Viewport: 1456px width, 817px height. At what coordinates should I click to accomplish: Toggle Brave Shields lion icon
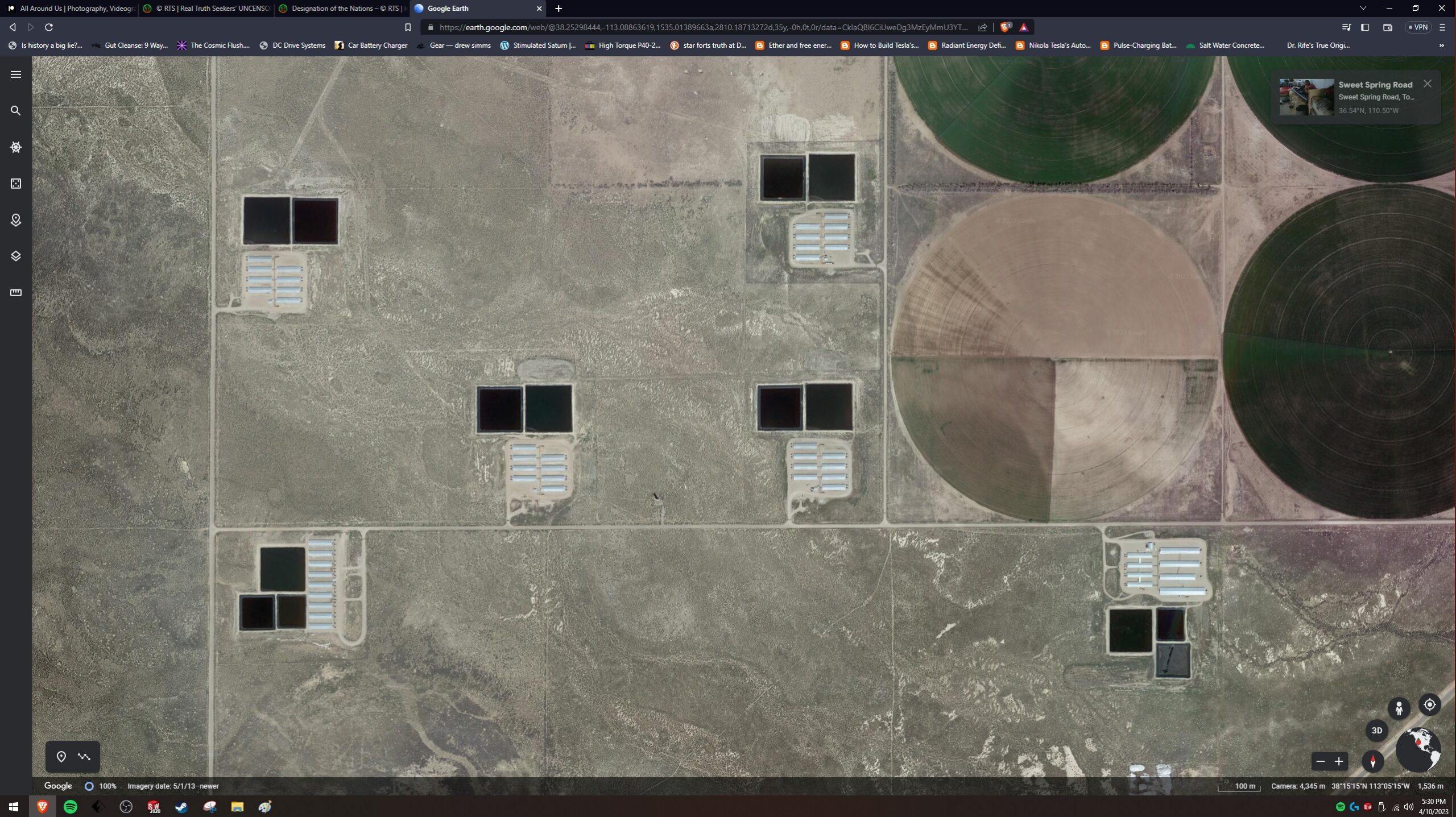click(x=1005, y=27)
